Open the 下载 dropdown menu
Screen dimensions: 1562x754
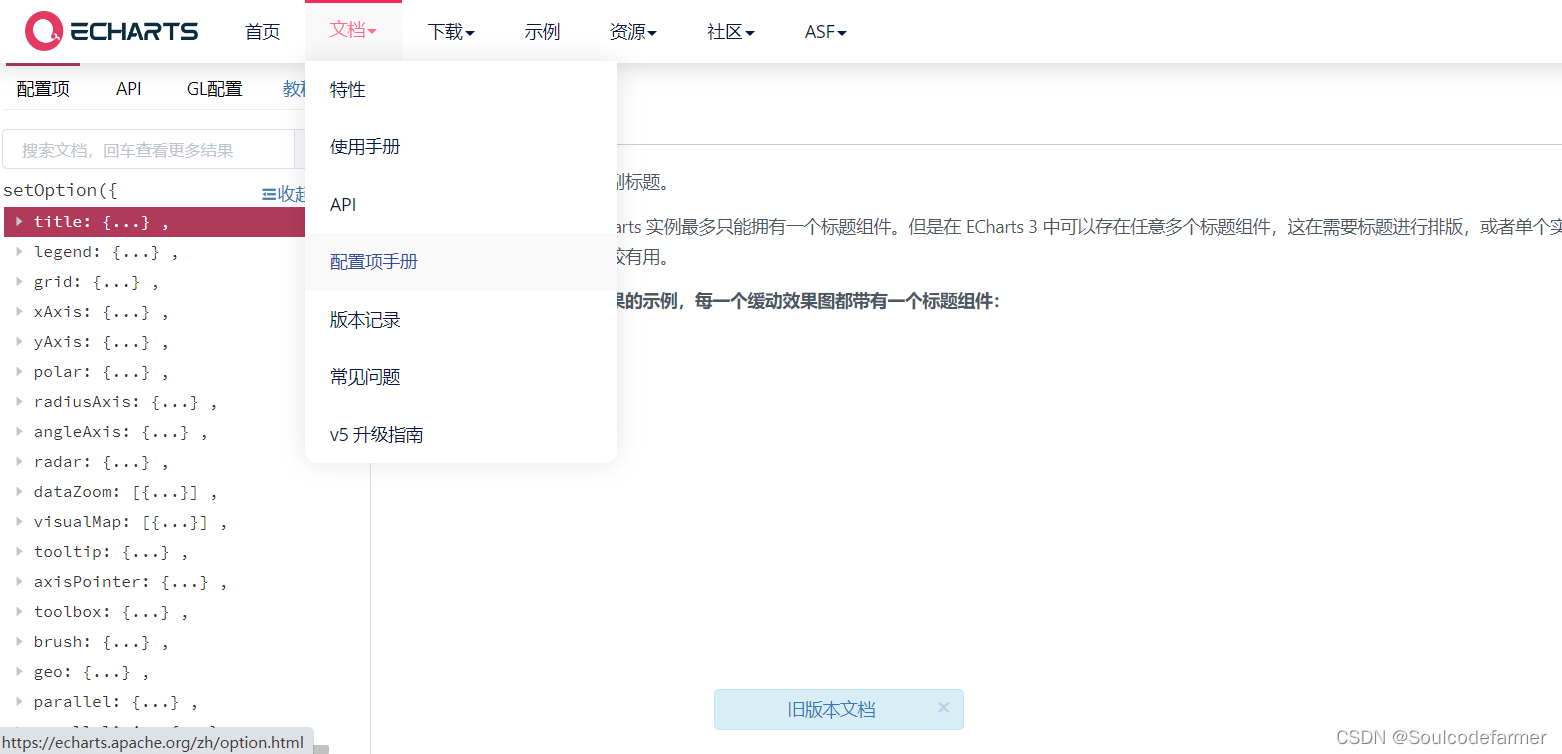pyautogui.click(x=451, y=32)
